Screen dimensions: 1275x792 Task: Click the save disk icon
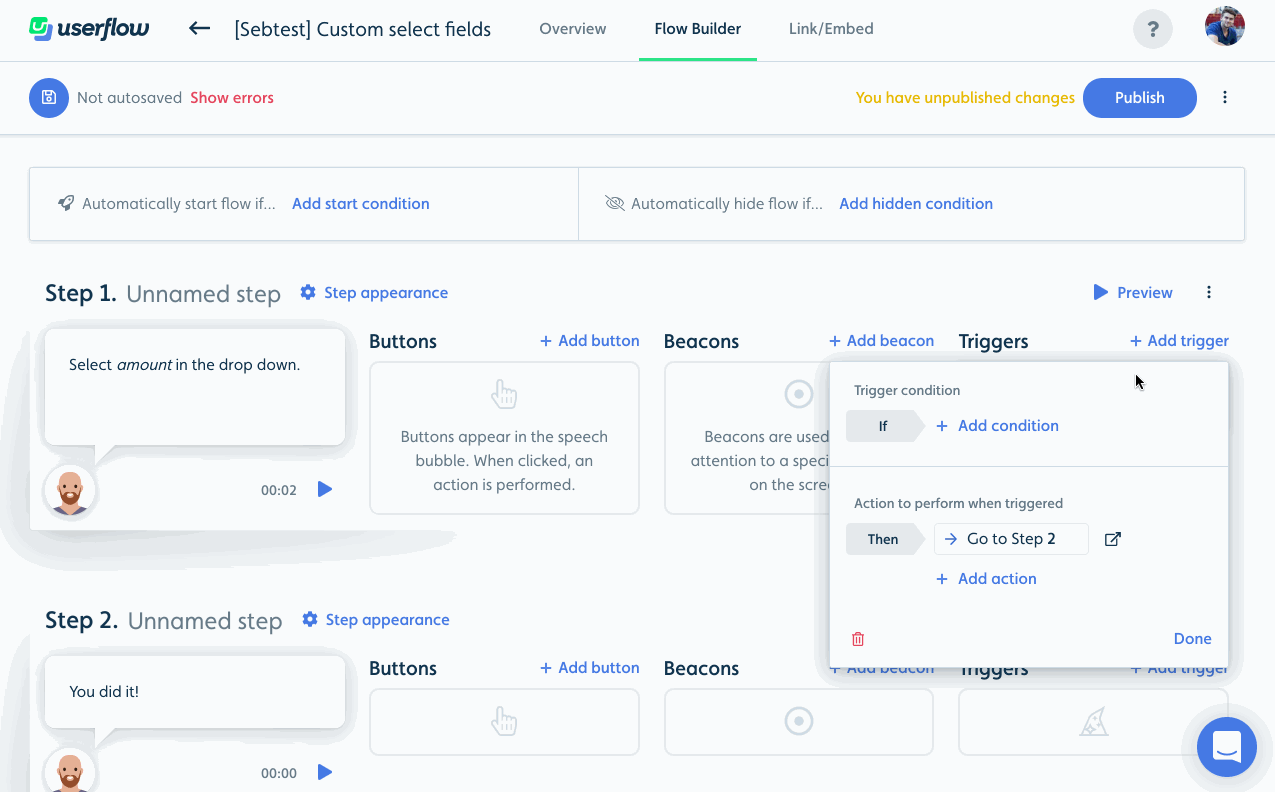(49, 98)
